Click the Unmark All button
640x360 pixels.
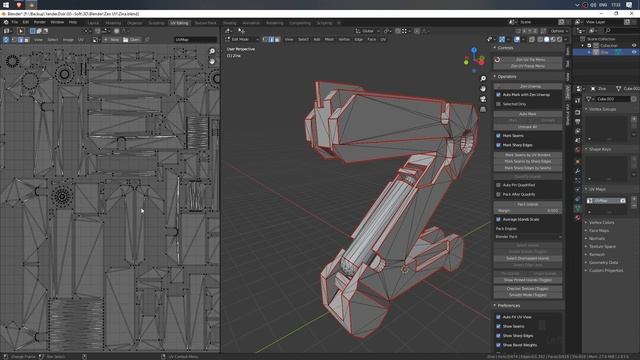(528, 127)
